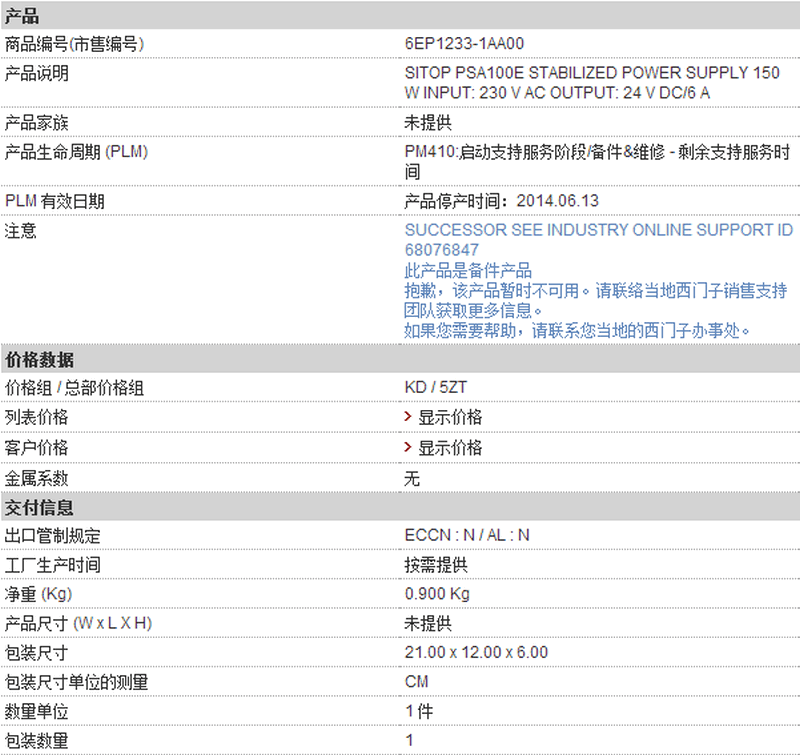Click 按需提供 production time value
Image resolution: width=800 pixels, height=755 pixels.
[436, 565]
